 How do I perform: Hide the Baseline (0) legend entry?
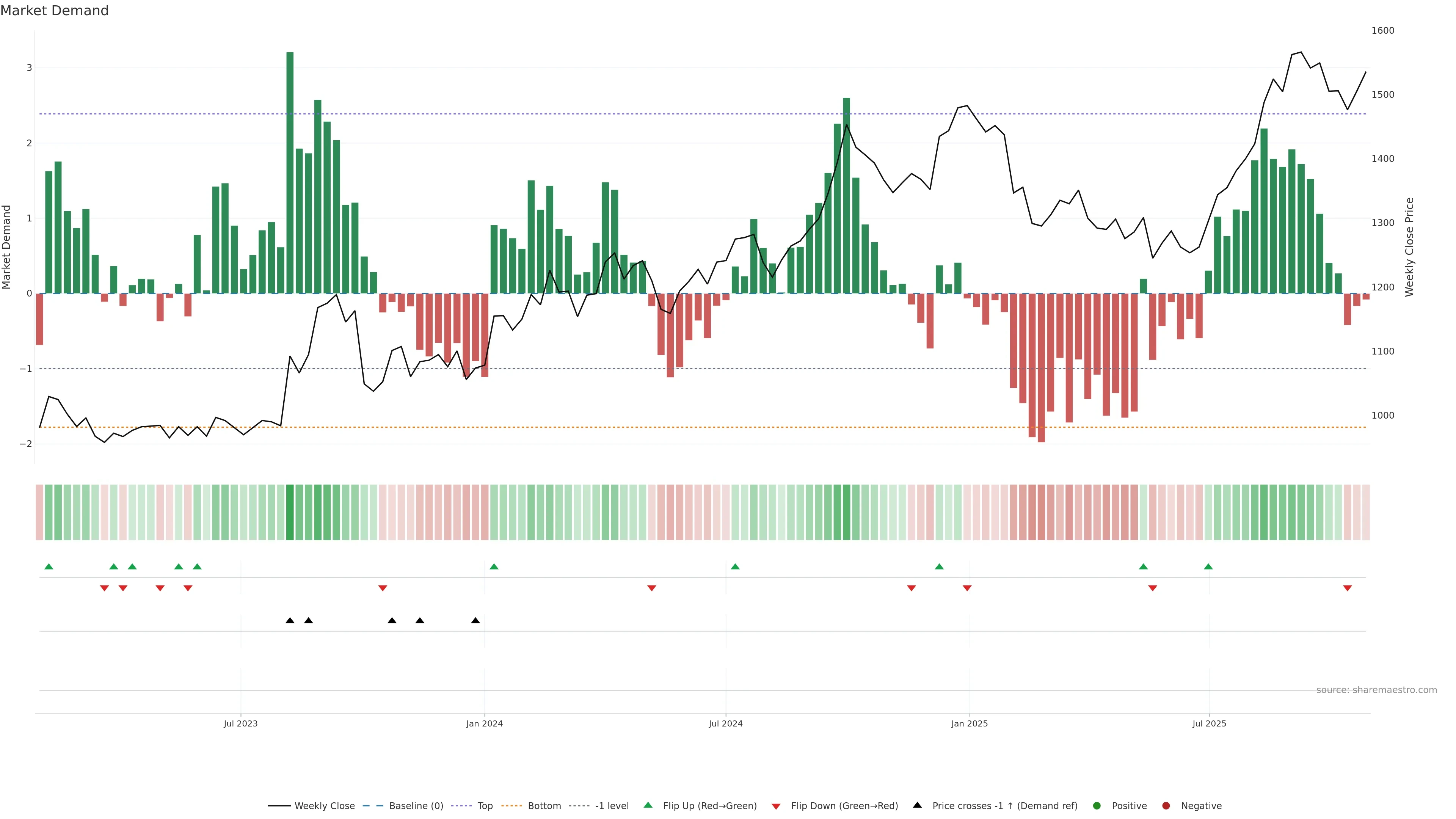tap(416, 805)
